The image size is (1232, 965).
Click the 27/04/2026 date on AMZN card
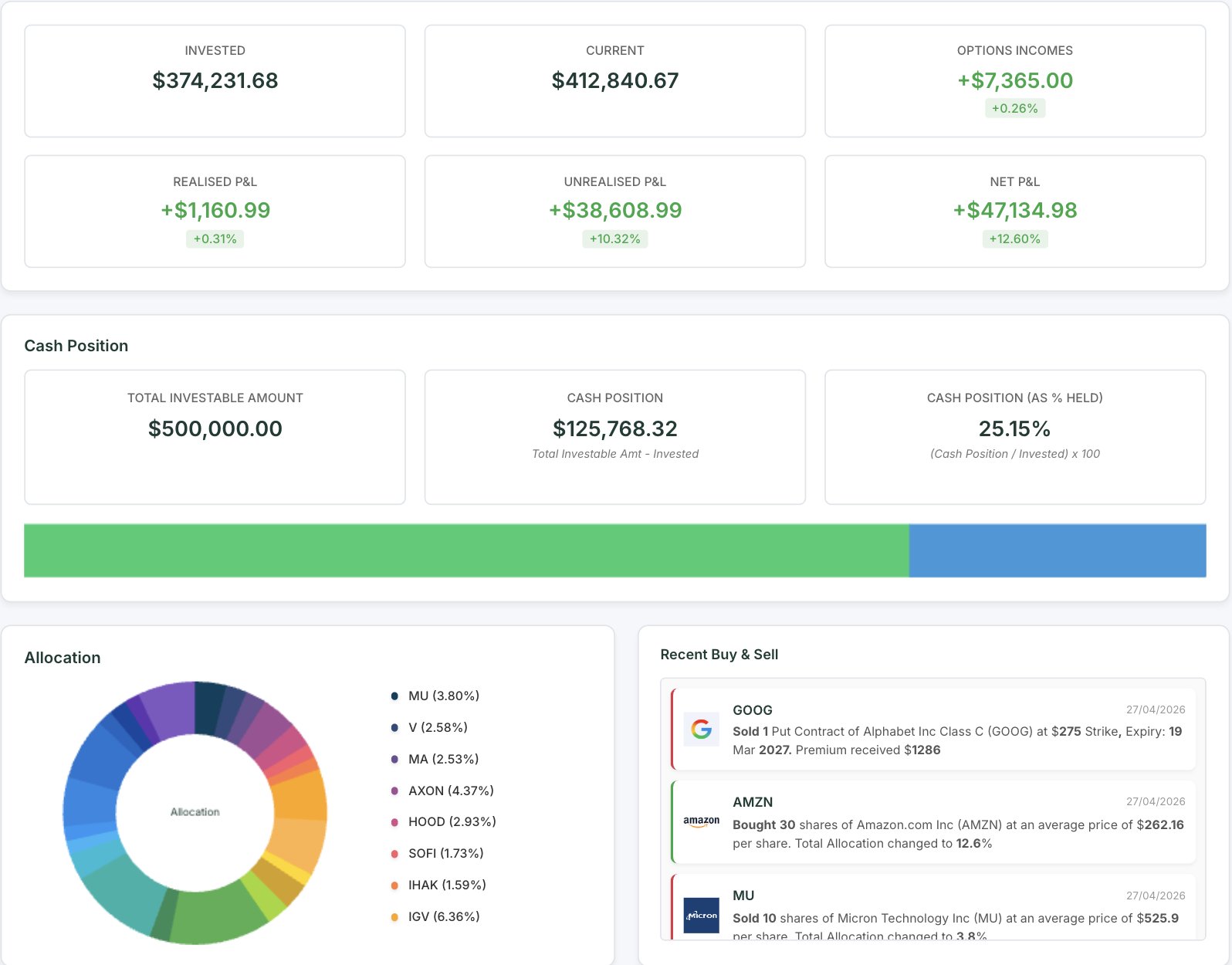point(1156,801)
